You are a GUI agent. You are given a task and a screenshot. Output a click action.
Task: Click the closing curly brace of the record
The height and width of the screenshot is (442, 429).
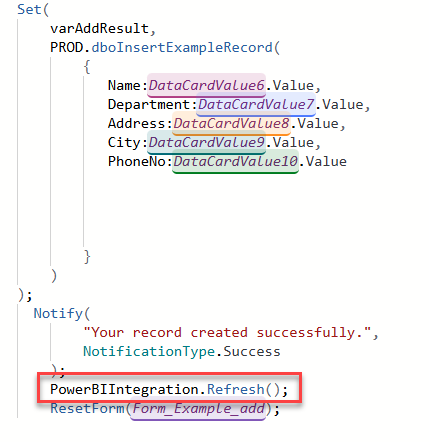[87, 257]
